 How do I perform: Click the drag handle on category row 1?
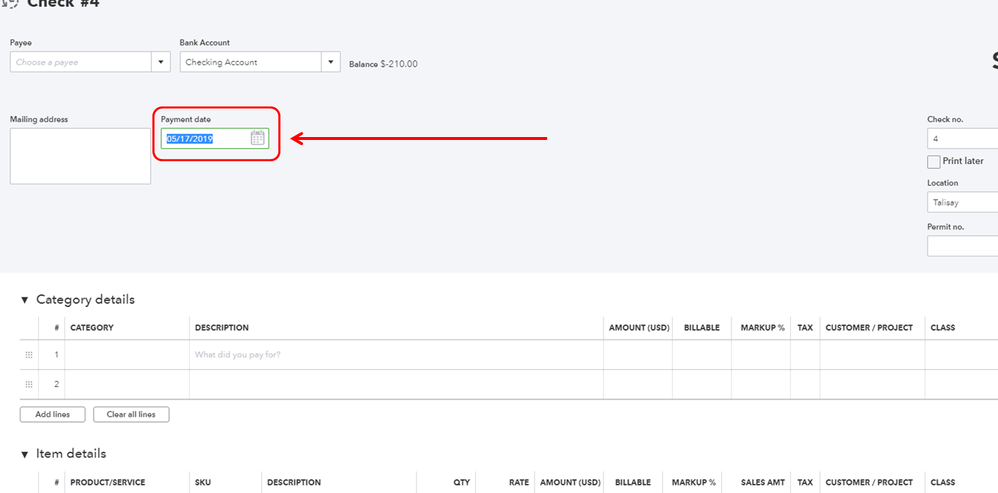click(29, 355)
